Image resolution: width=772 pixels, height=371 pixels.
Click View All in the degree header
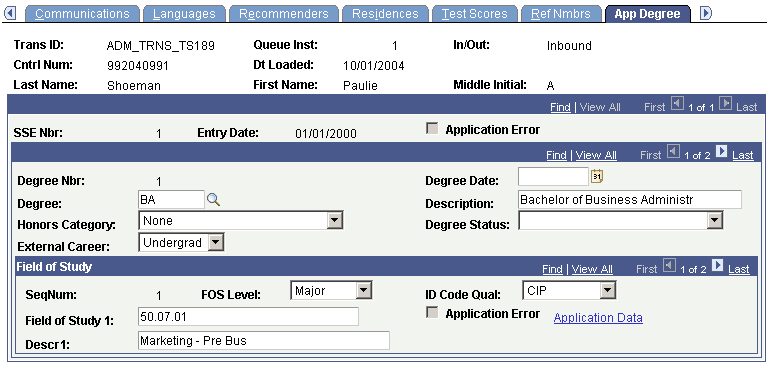596,155
